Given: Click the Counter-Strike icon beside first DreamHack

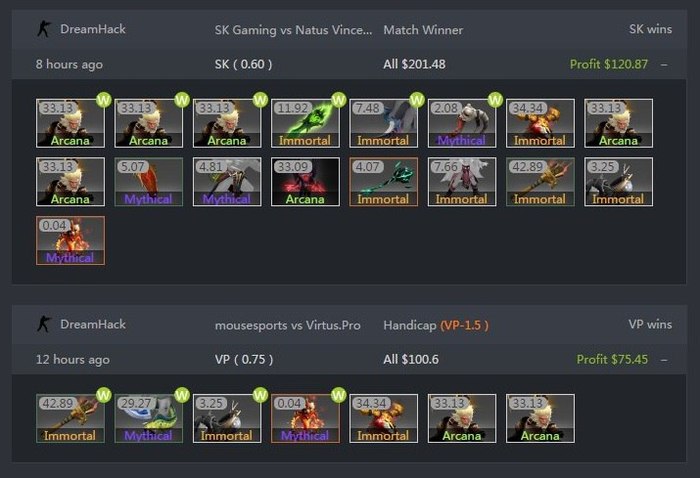Looking at the screenshot, I should (44, 29).
